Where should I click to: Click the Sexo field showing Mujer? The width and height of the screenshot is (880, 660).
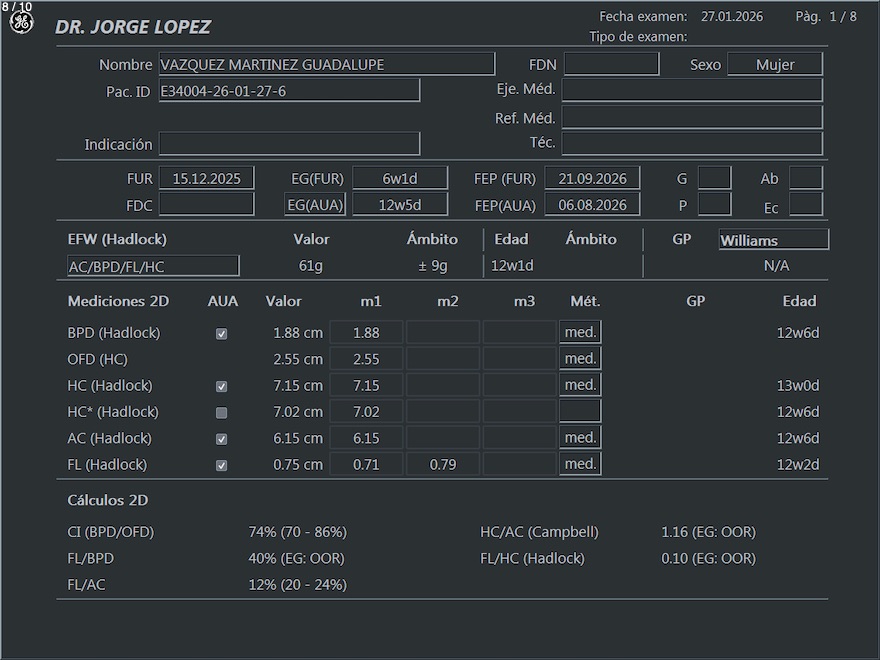pyautogui.click(x=774, y=65)
